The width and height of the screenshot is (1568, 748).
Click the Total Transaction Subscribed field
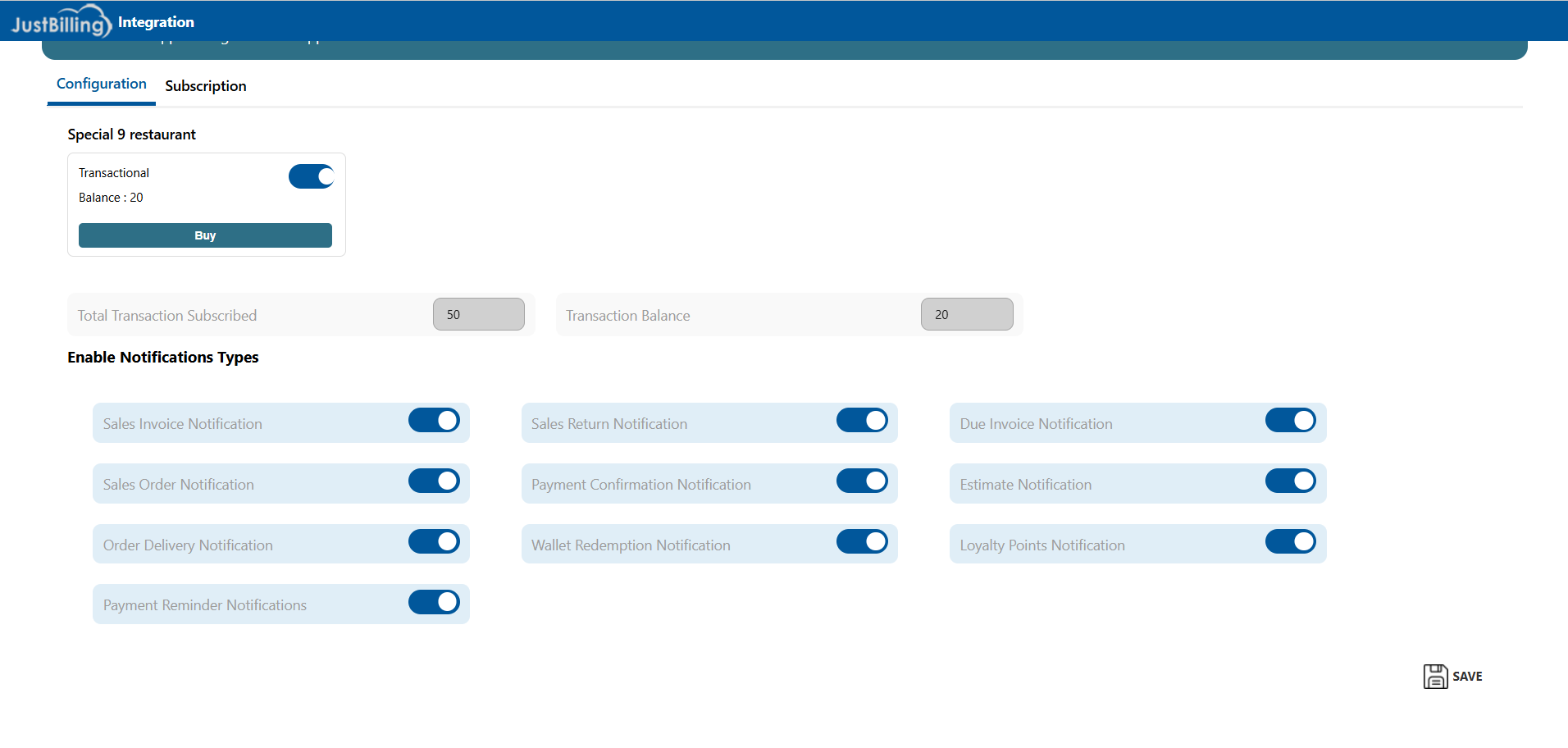479,315
